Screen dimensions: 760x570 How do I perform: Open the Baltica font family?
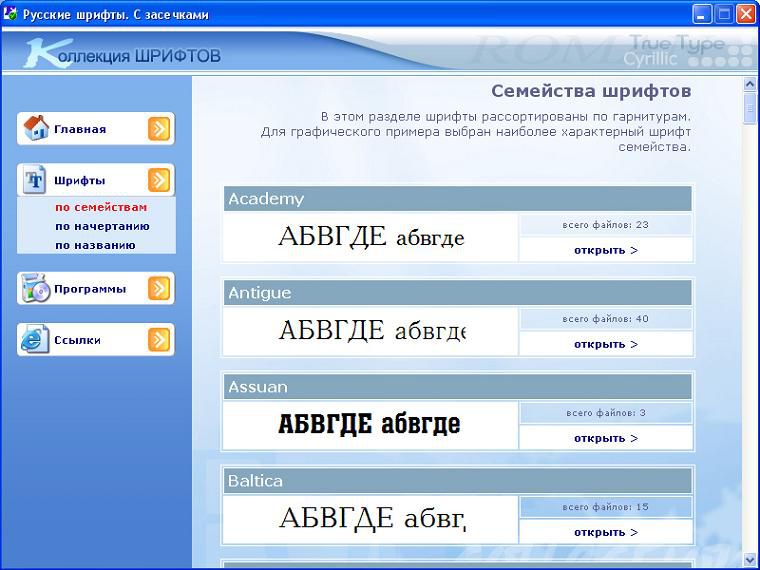(x=605, y=532)
